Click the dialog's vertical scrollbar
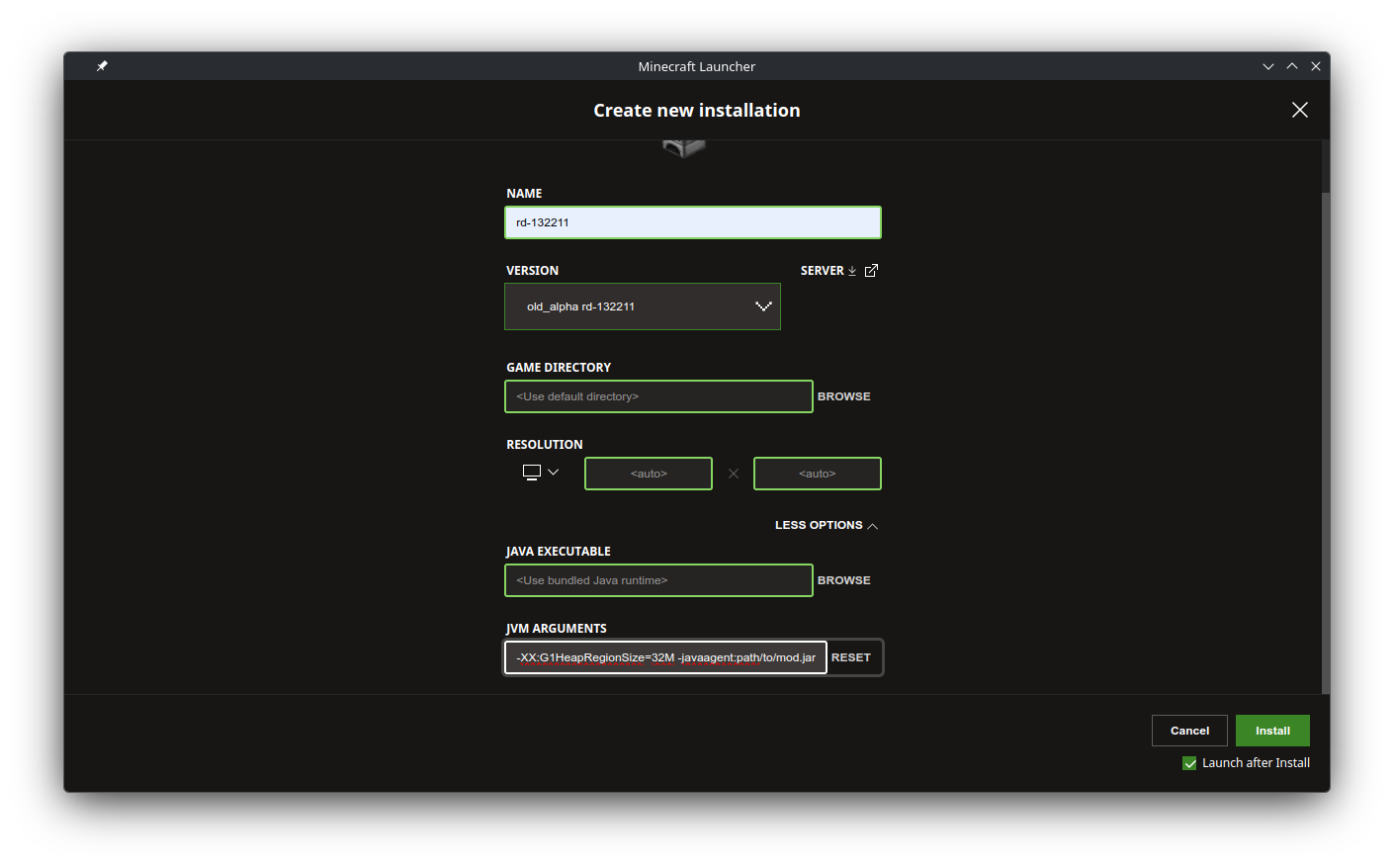The width and height of the screenshot is (1394, 868). [x=1326, y=443]
